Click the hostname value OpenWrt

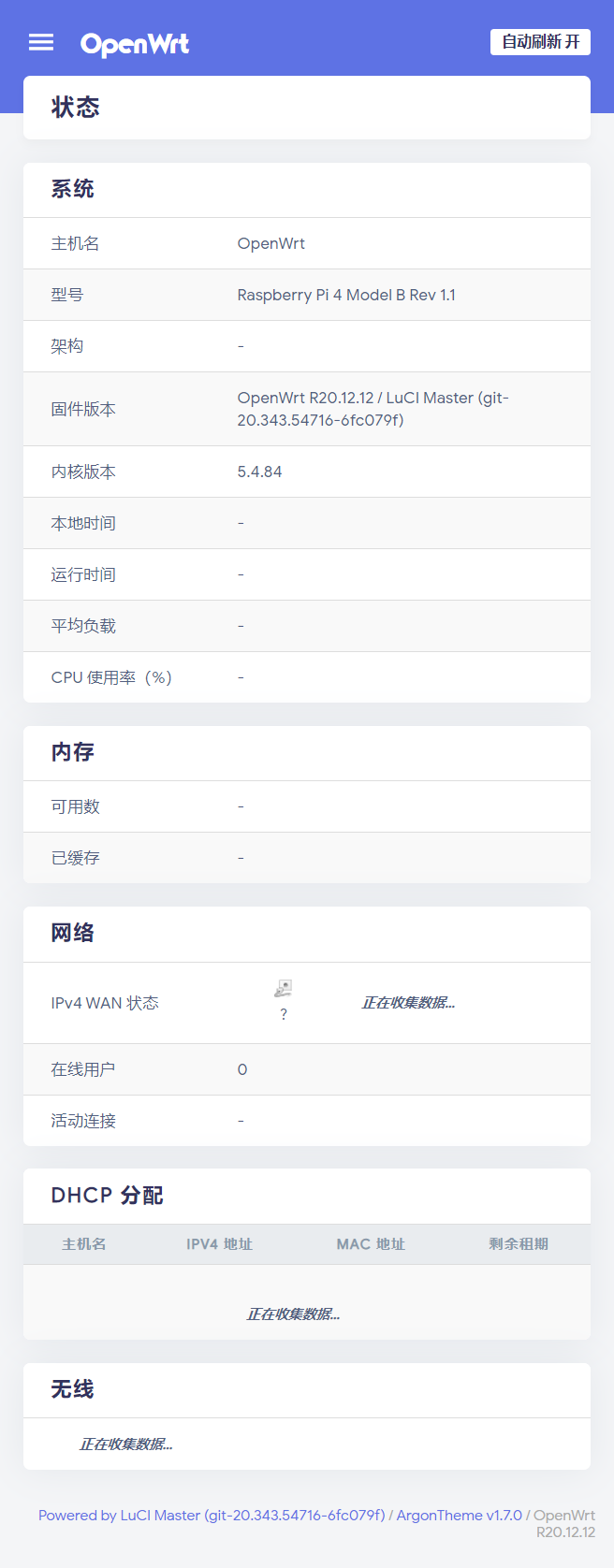[270, 243]
